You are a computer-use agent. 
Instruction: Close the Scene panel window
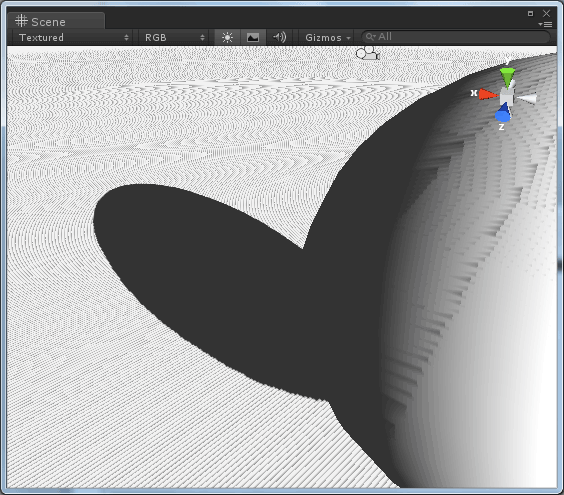point(546,14)
